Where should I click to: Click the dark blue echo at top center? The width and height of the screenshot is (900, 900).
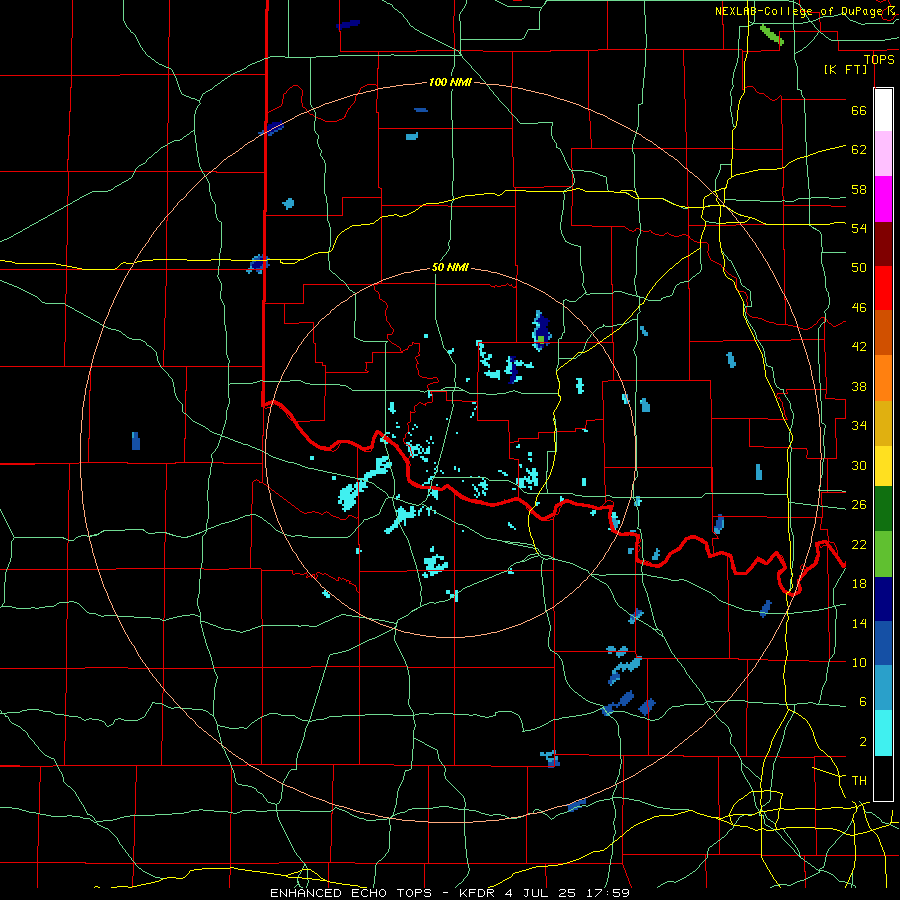point(348,24)
